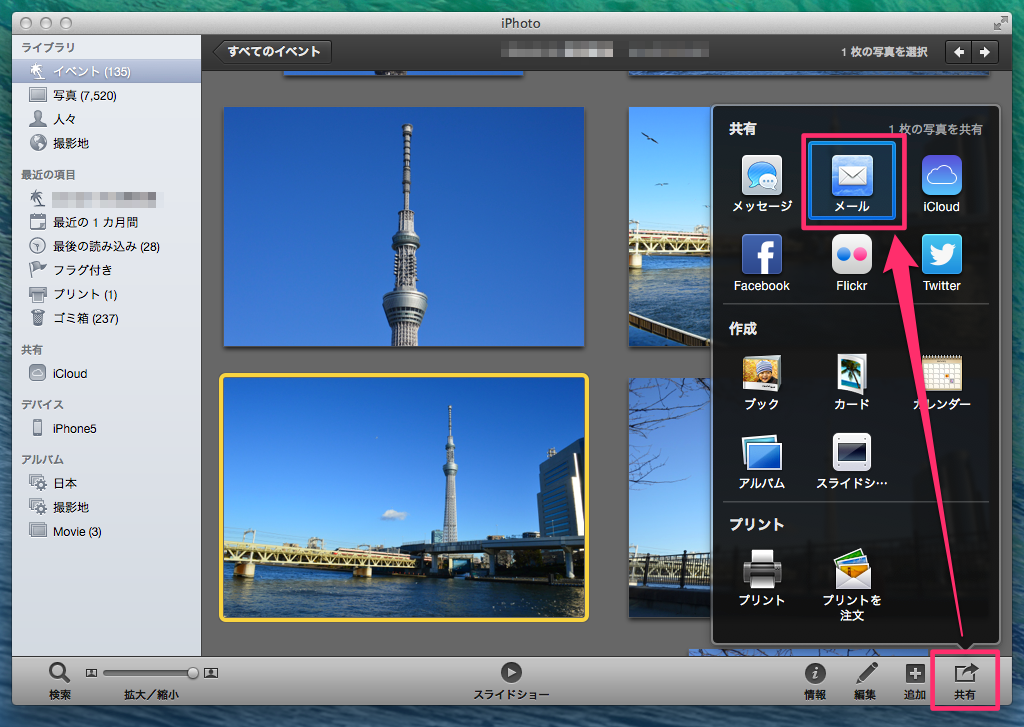Click the Add (追加) toolbar button
Image resolution: width=1024 pixels, height=727 pixels.
point(914,681)
